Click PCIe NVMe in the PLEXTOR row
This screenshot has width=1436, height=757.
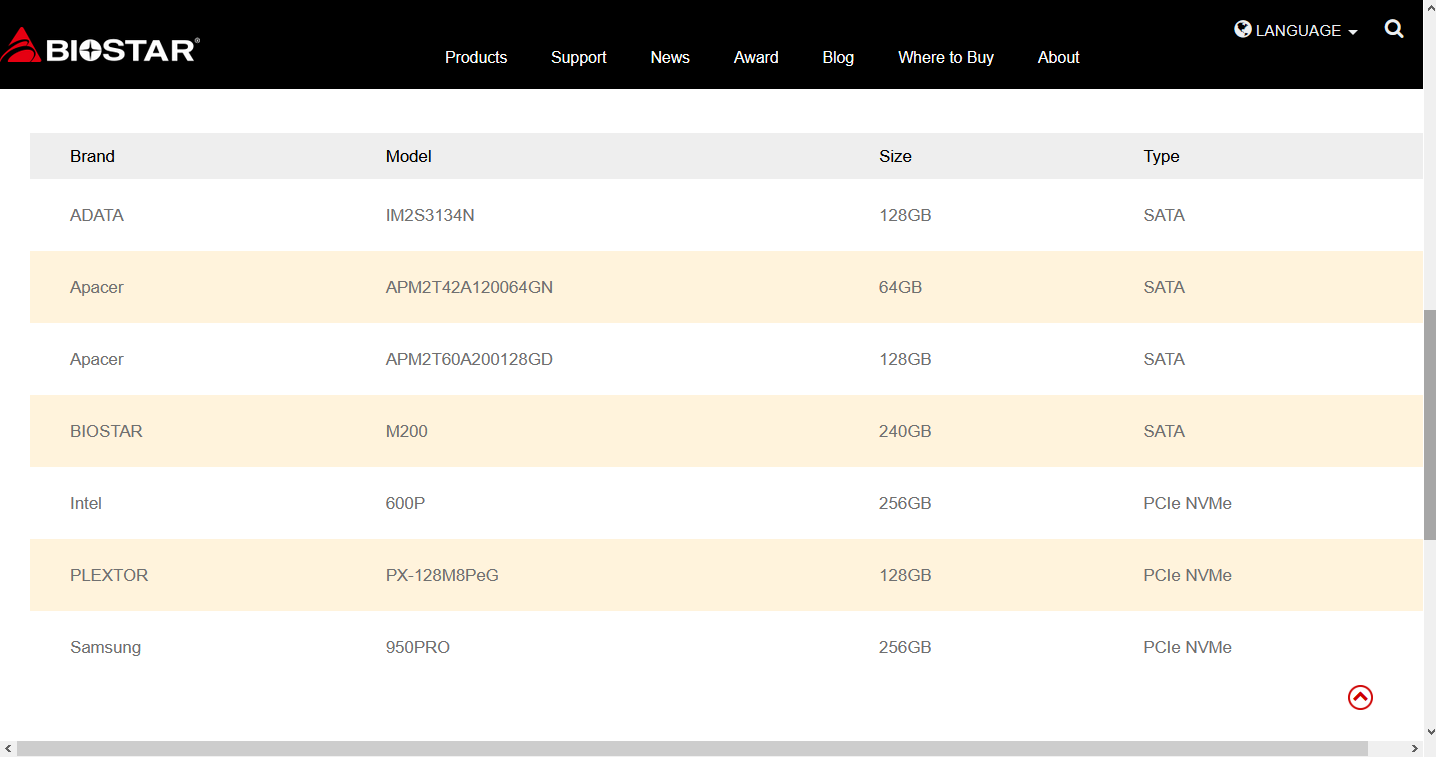pos(1188,575)
